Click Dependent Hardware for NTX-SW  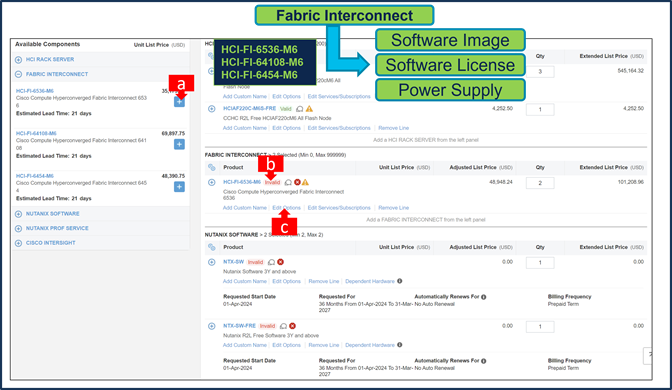[x=370, y=282]
